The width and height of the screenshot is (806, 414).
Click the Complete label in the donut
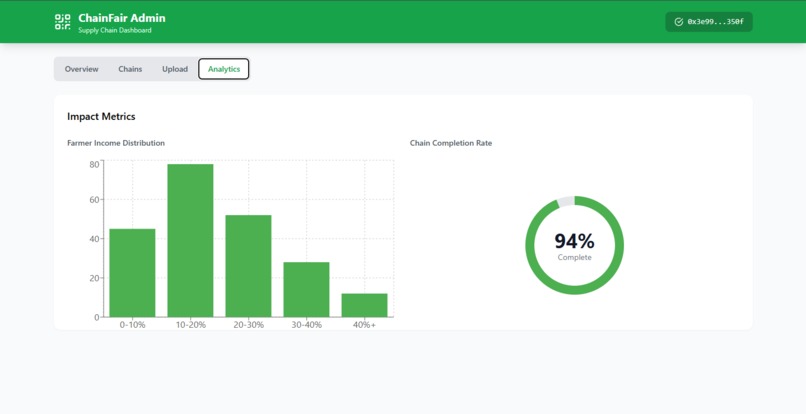pos(574,257)
